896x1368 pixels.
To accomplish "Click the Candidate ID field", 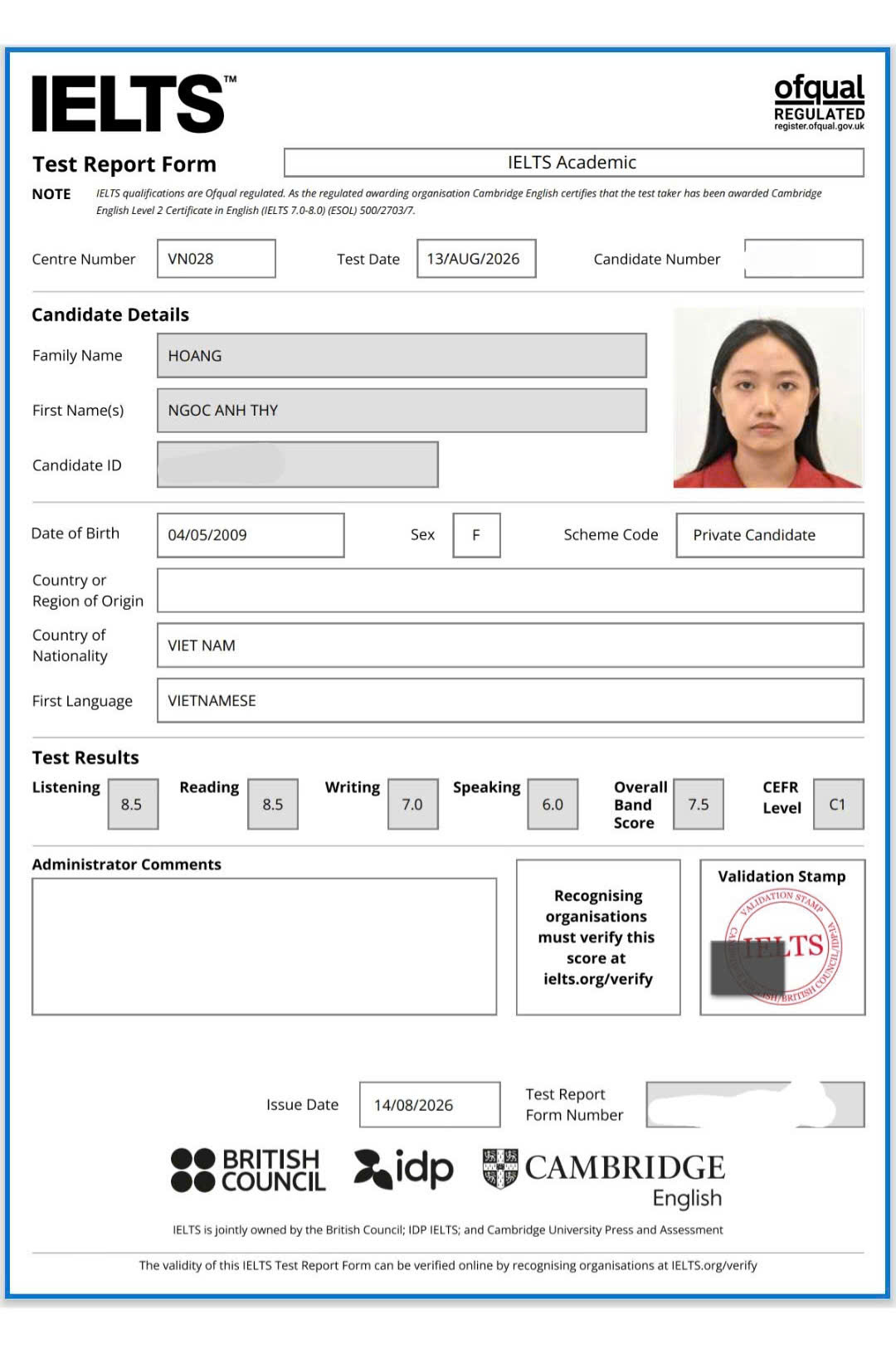I will 297,465.
